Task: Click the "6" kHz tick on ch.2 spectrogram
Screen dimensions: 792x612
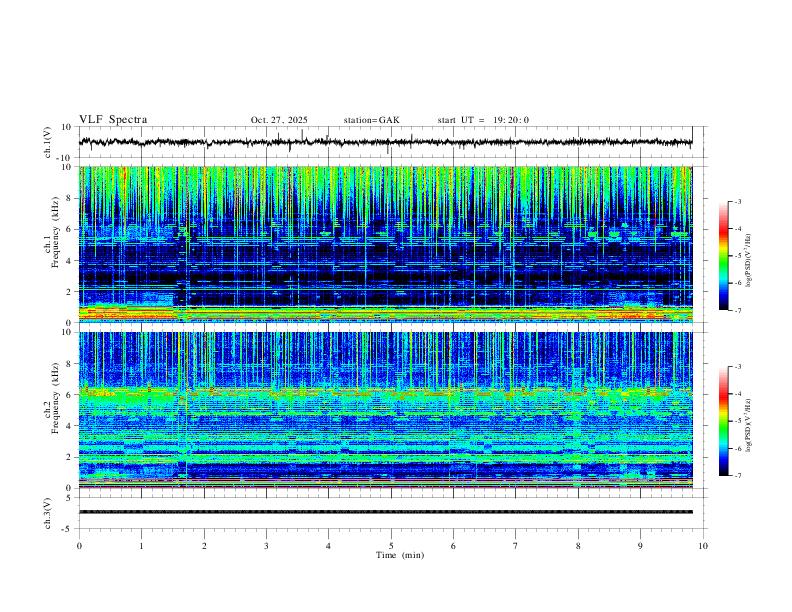Action: 69,395
